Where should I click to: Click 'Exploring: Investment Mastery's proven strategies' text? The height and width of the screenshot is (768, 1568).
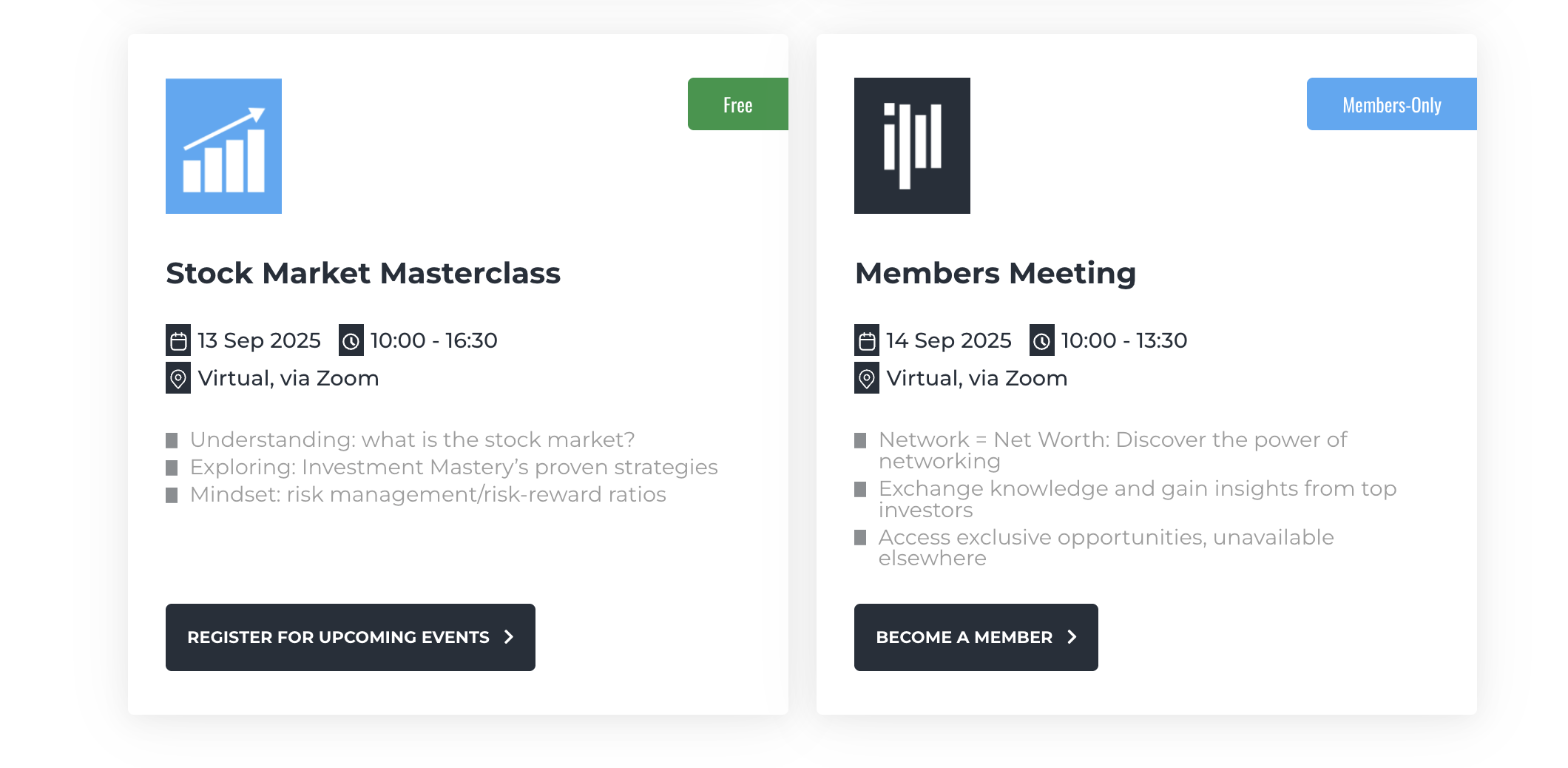tap(454, 467)
